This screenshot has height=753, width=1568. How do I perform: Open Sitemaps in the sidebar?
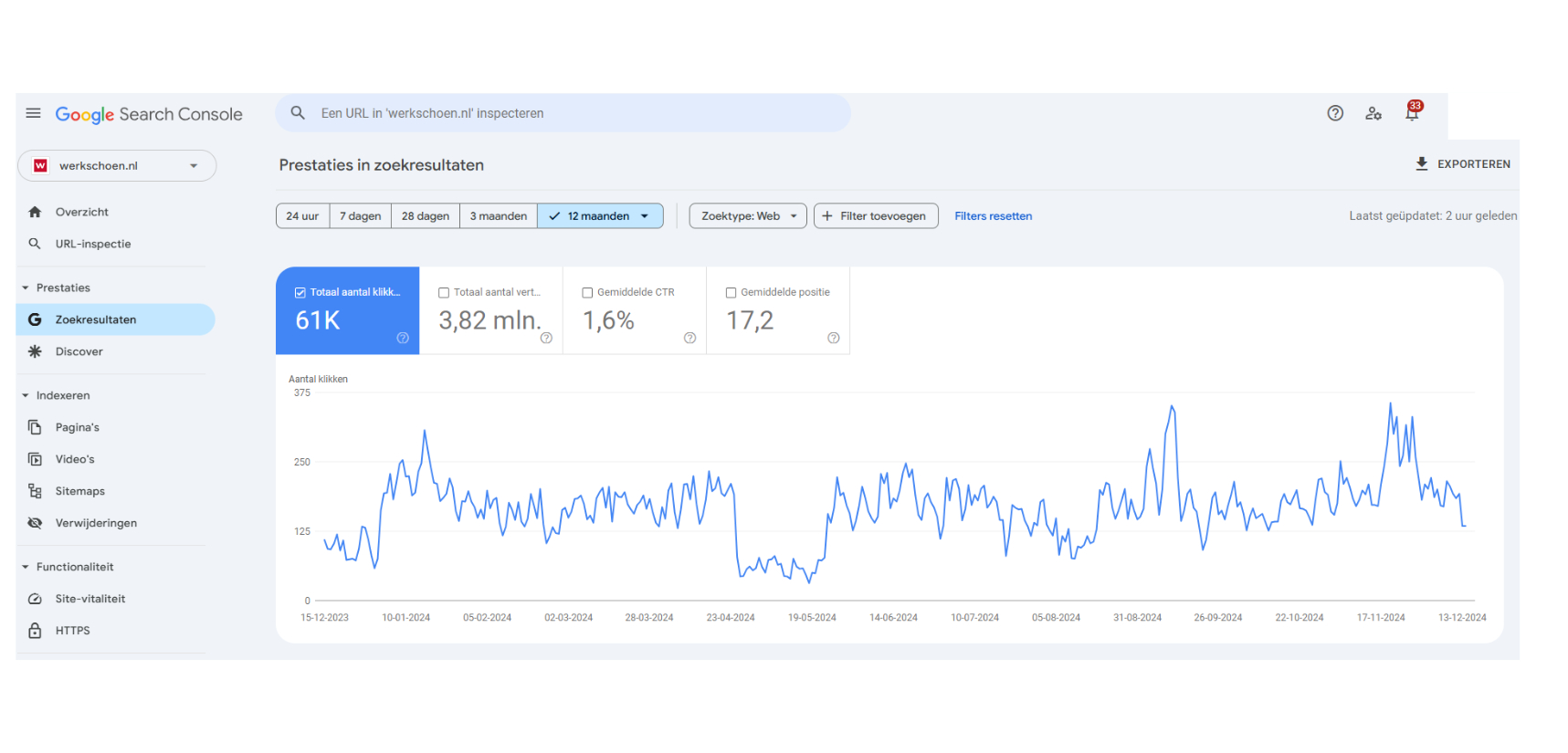(115, 491)
